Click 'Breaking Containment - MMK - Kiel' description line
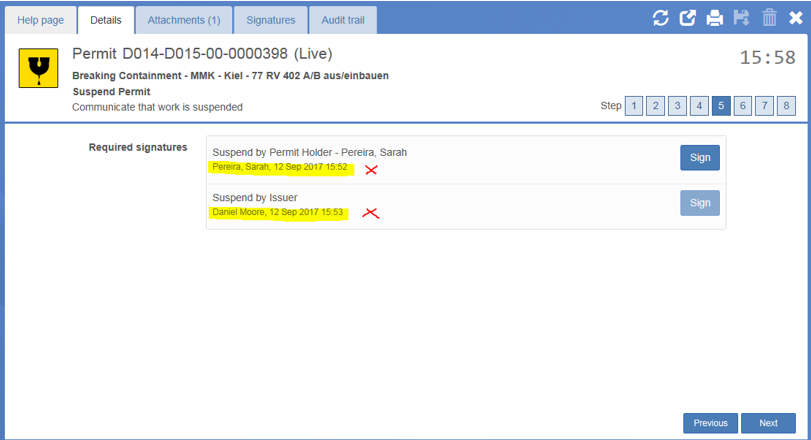Image resolution: width=811 pixels, height=440 pixels. [x=230, y=75]
